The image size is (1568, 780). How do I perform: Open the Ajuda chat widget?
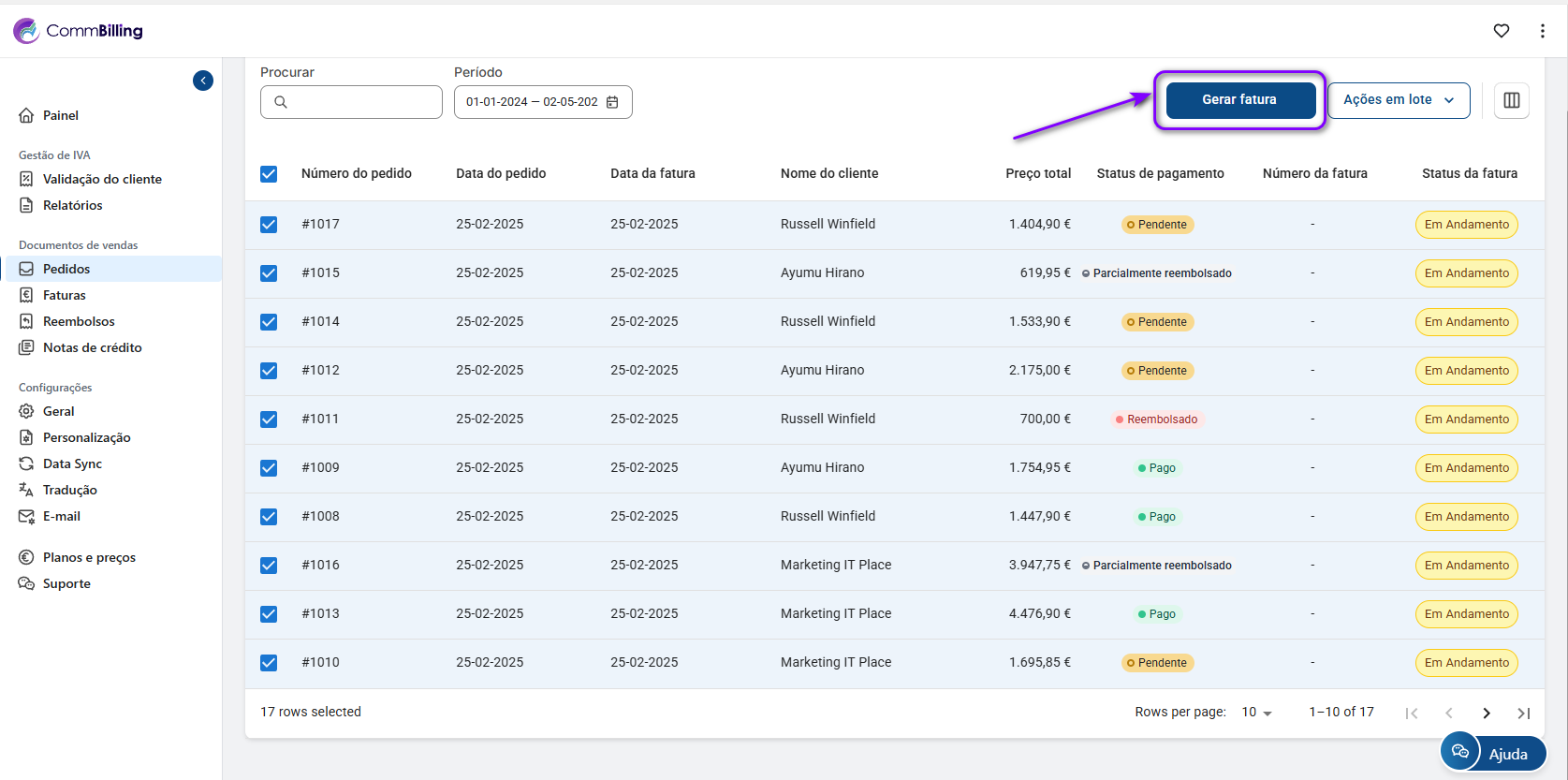[1493, 753]
